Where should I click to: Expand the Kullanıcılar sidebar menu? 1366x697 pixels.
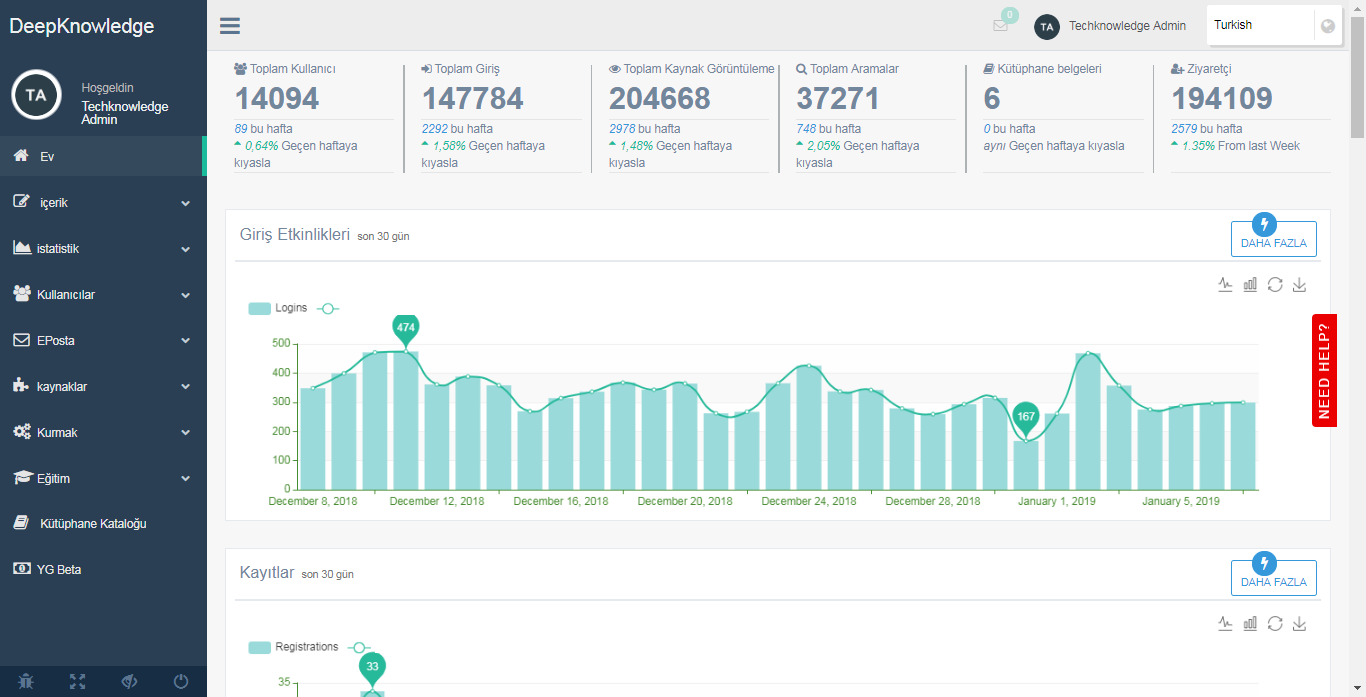coord(103,295)
